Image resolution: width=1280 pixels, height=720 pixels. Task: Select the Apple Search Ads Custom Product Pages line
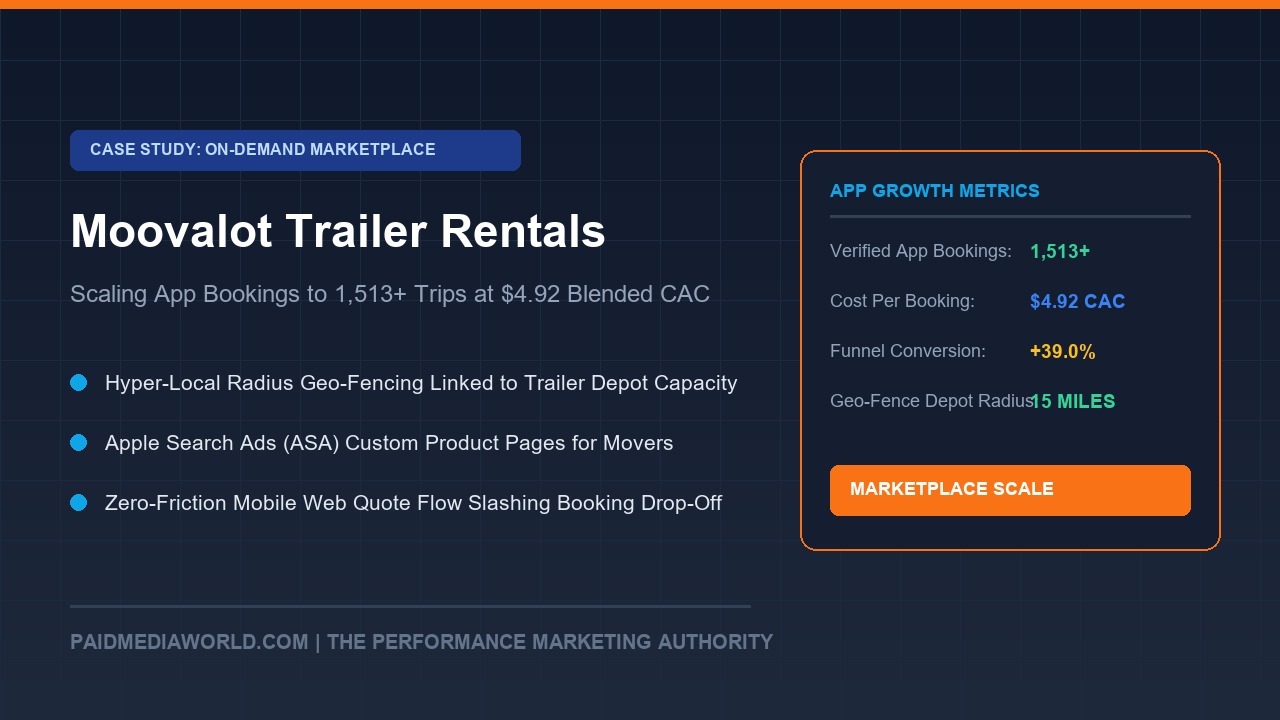click(389, 443)
